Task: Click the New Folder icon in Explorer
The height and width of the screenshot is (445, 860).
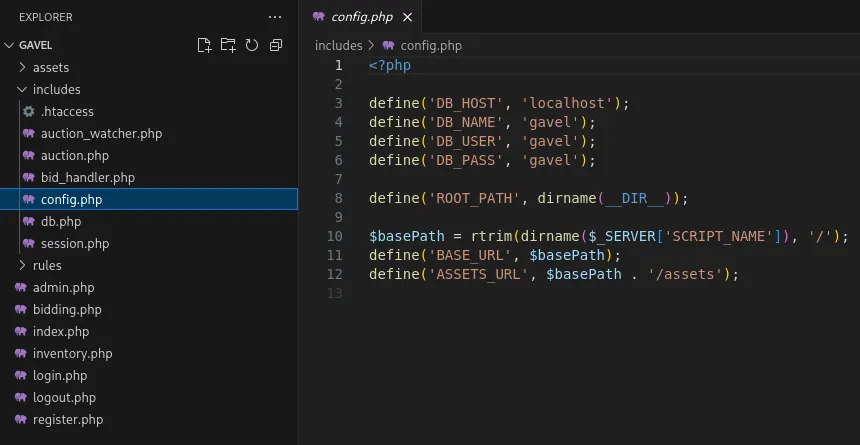Action: click(x=228, y=45)
